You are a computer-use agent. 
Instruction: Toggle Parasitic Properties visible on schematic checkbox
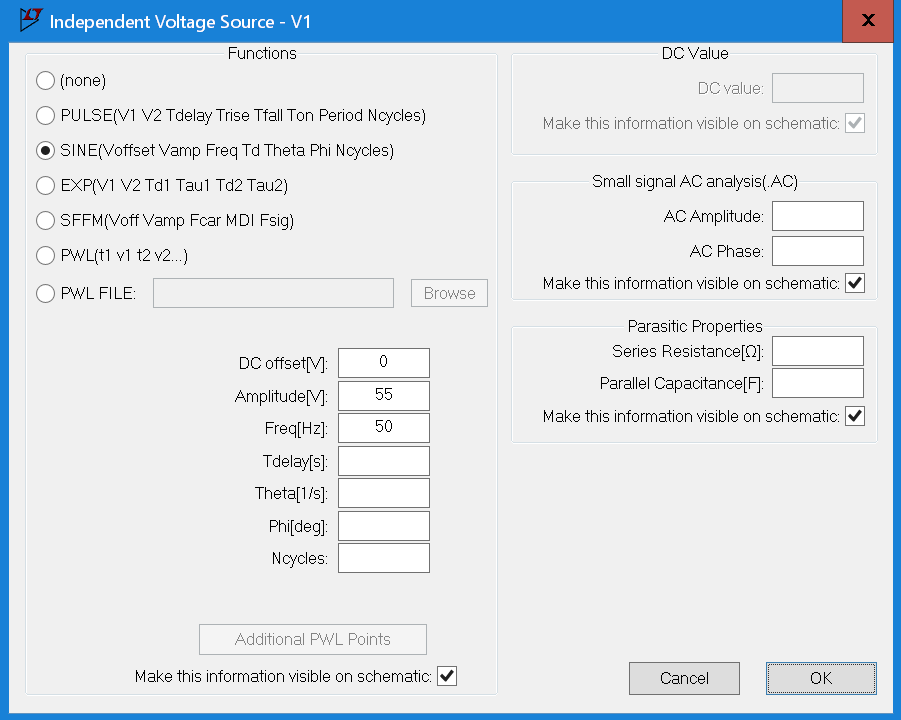[x=855, y=416]
